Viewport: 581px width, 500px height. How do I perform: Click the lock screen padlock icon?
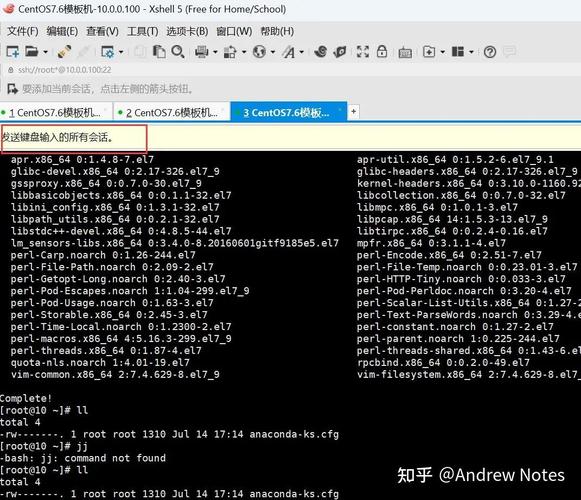[x=382, y=51]
